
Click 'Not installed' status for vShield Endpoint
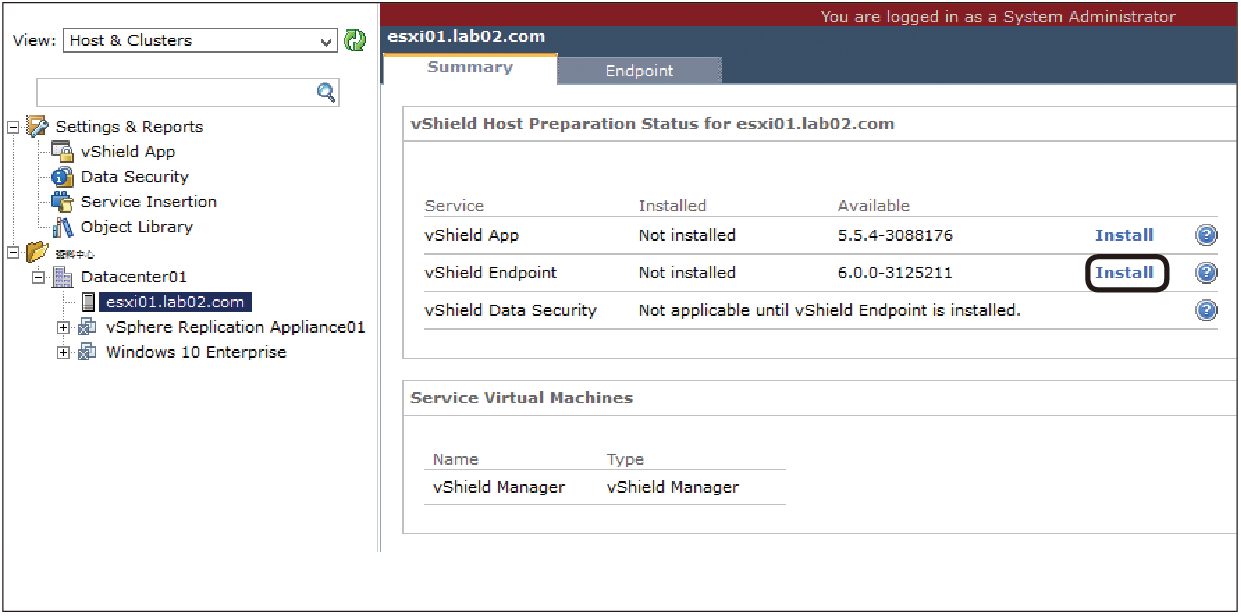tap(687, 273)
